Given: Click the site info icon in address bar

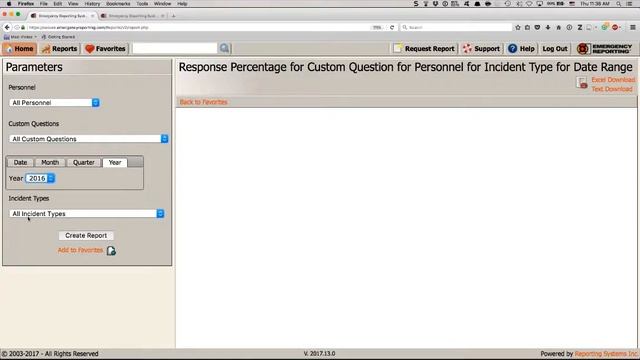Looking at the screenshot, I should click(x=17, y=27).
